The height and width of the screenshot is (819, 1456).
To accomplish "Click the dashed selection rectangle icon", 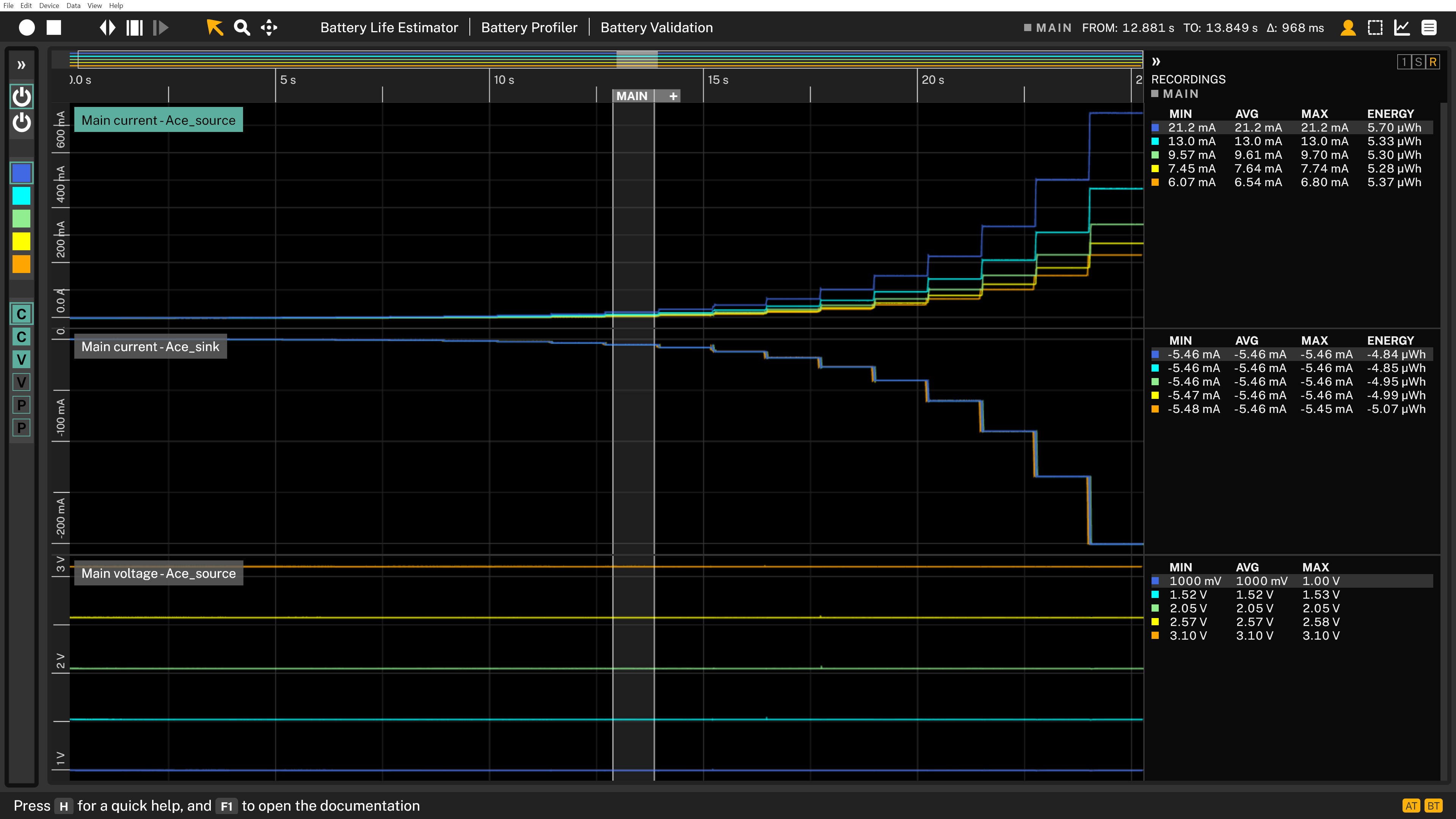I will (x=1375, y=28).
